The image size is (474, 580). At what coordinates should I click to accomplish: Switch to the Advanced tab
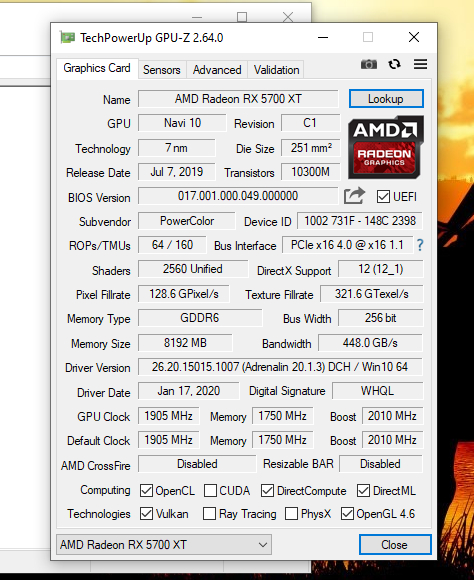coord(217,70)
